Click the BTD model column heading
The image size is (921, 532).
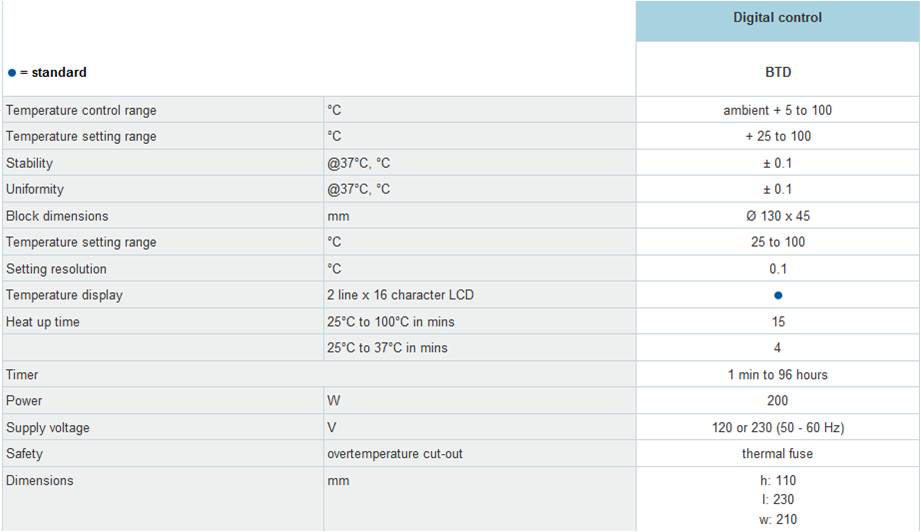777,72
